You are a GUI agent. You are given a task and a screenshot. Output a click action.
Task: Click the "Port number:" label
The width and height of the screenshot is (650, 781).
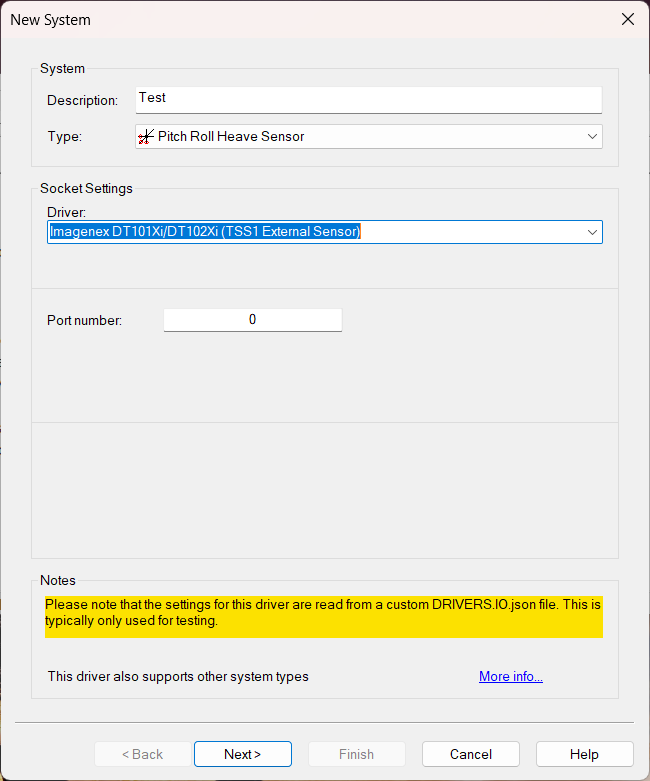click(x=84, y=320)
